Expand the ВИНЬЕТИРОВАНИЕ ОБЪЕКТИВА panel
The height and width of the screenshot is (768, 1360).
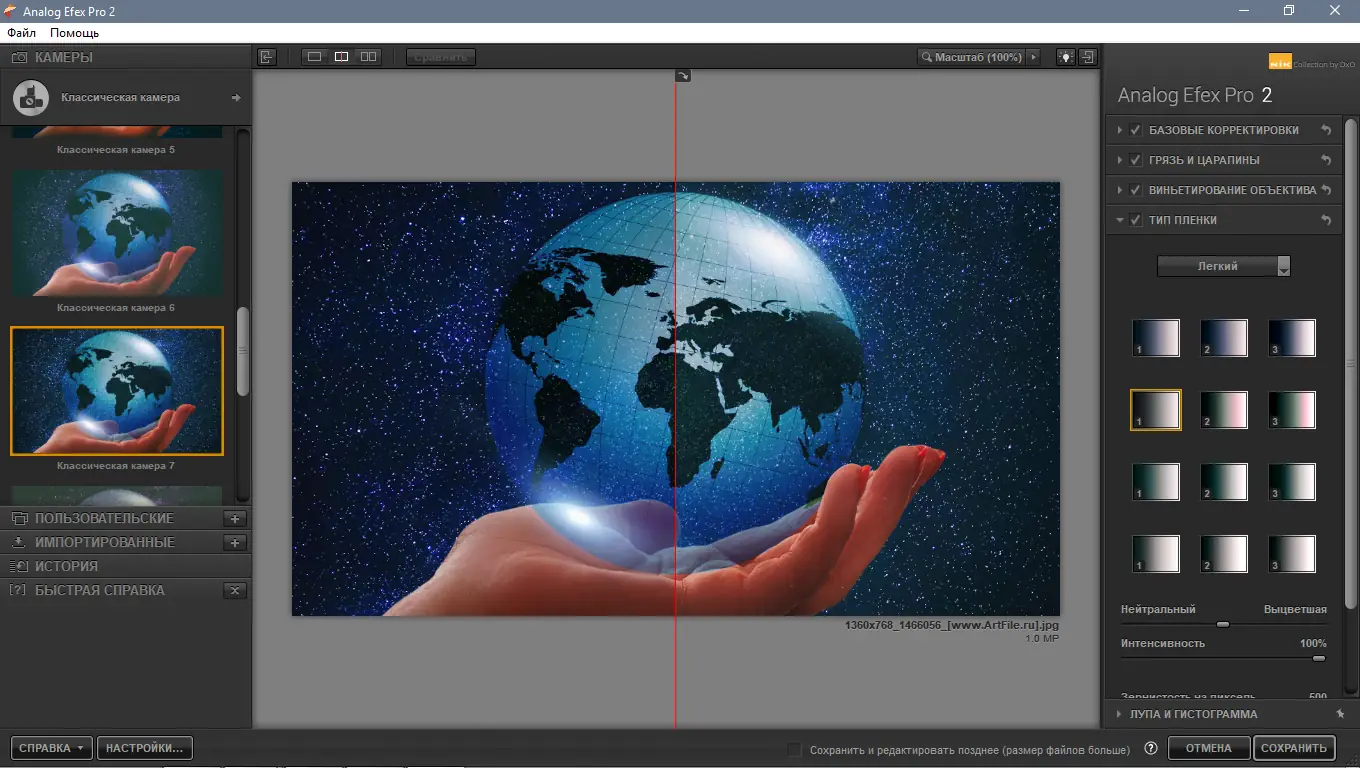[x=1120, y=189]
